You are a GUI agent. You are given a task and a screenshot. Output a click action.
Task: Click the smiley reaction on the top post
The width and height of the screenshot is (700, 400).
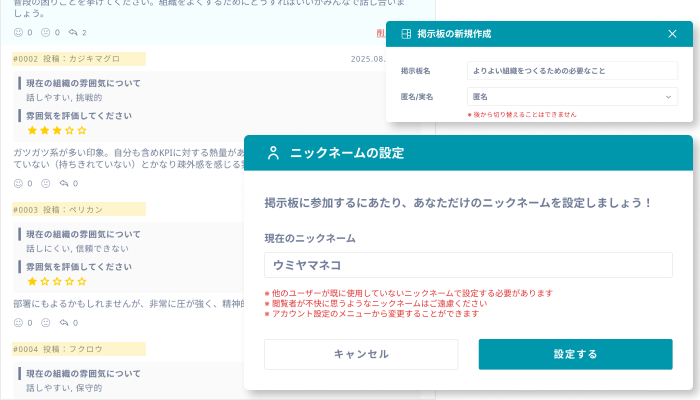coord(18,32)
